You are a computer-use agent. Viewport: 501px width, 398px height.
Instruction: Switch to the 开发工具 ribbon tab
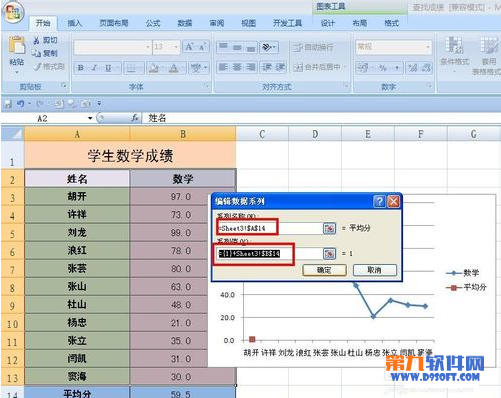point(287,23)
